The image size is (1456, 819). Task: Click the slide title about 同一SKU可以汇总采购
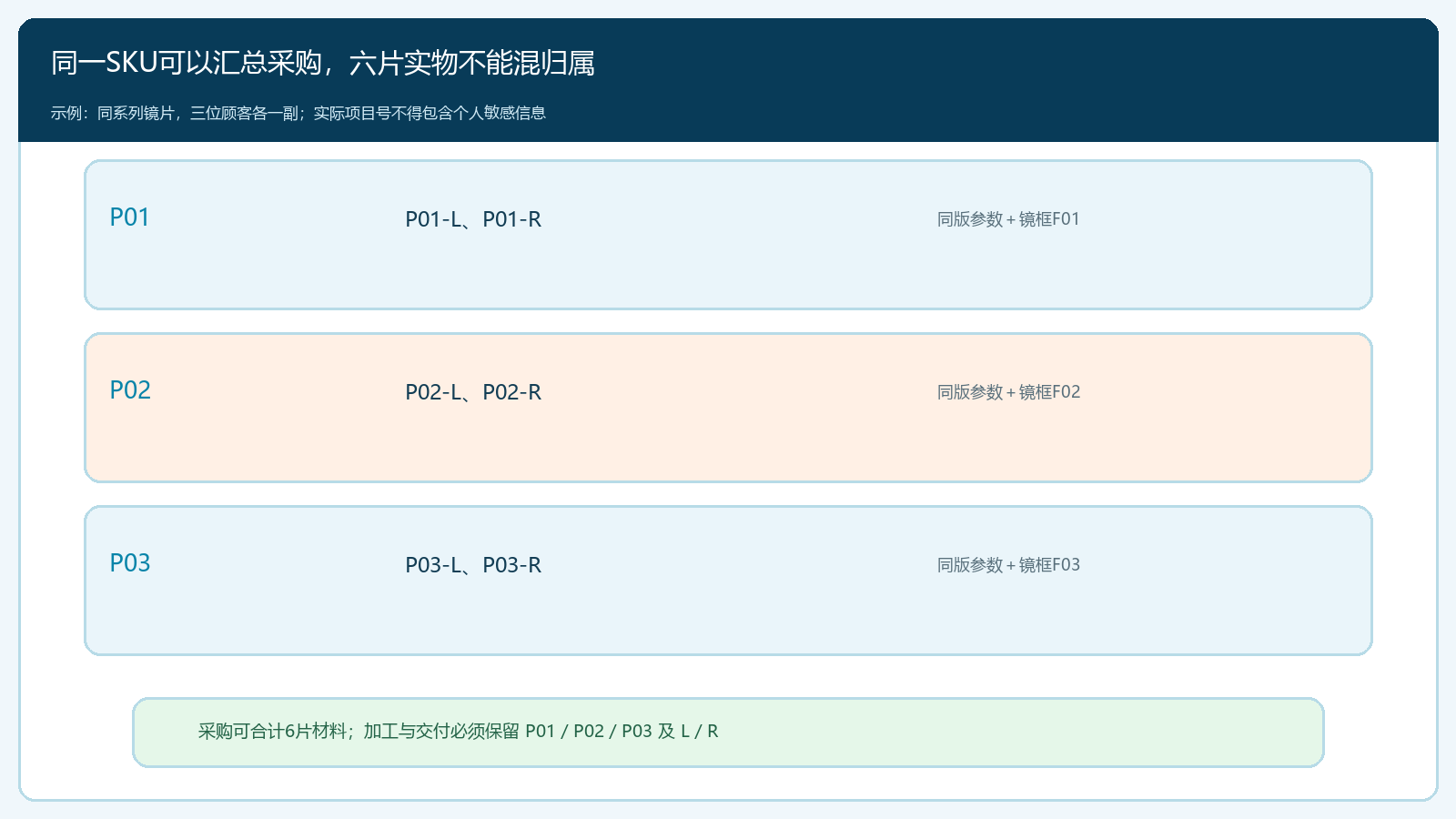pos(323,63)
